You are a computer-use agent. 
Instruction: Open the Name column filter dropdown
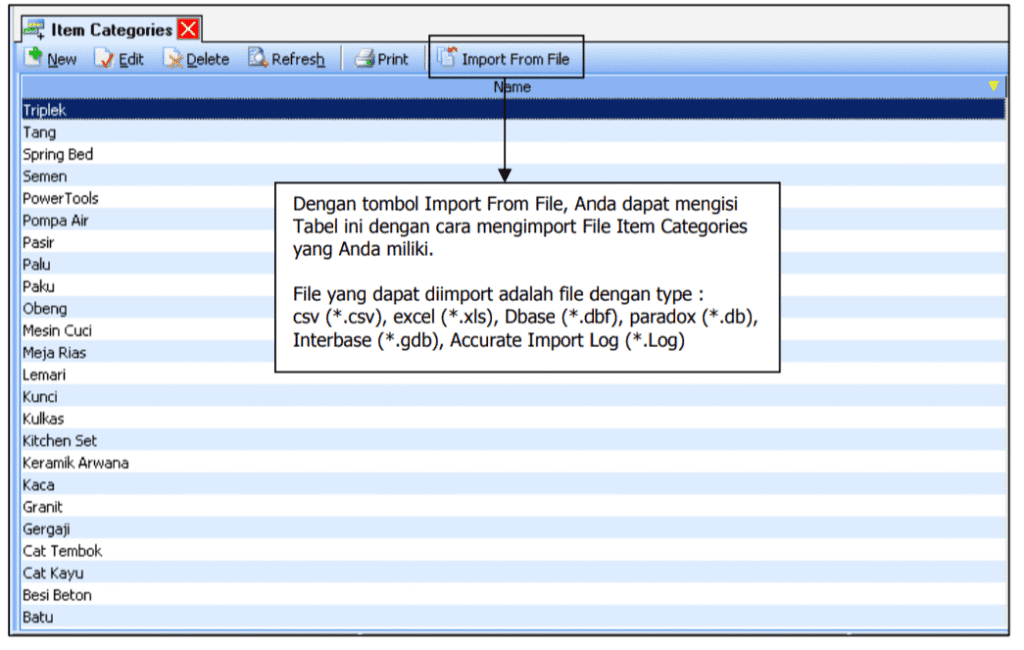[x=993, y=87]
